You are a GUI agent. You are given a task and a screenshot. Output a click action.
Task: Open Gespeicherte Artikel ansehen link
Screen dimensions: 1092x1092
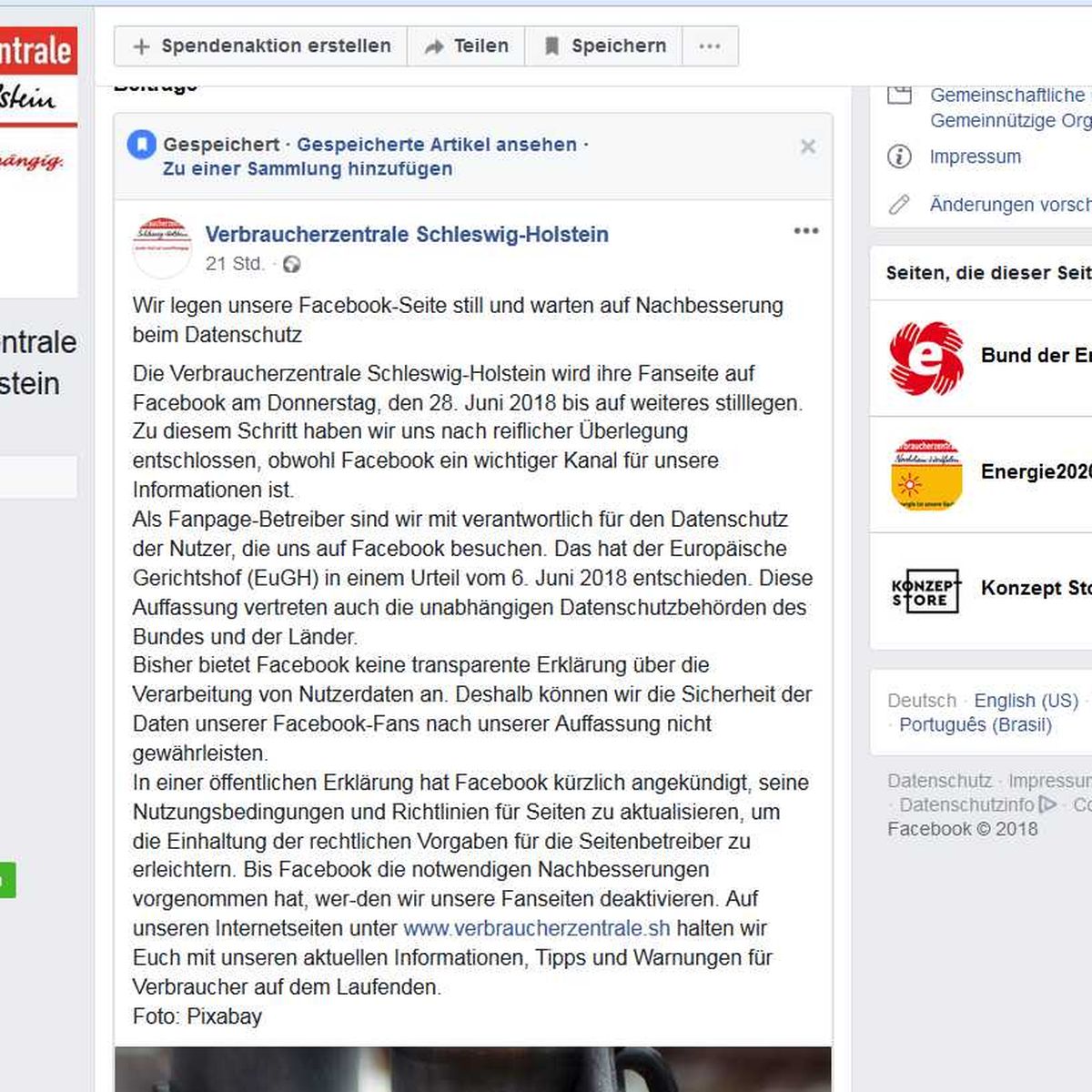pos(437,144)
